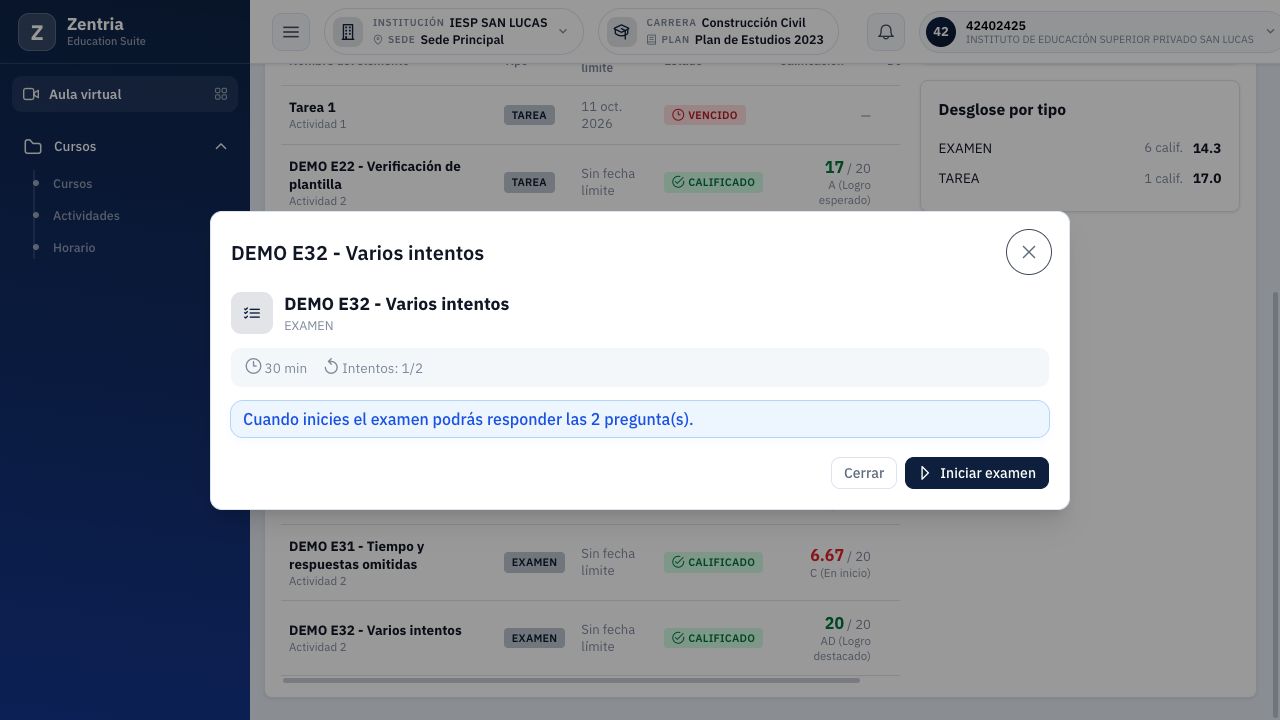Click the EXAMEN average 14.3
Image resolution: width=1280 pixels, height=720 pixels.
1207,148
